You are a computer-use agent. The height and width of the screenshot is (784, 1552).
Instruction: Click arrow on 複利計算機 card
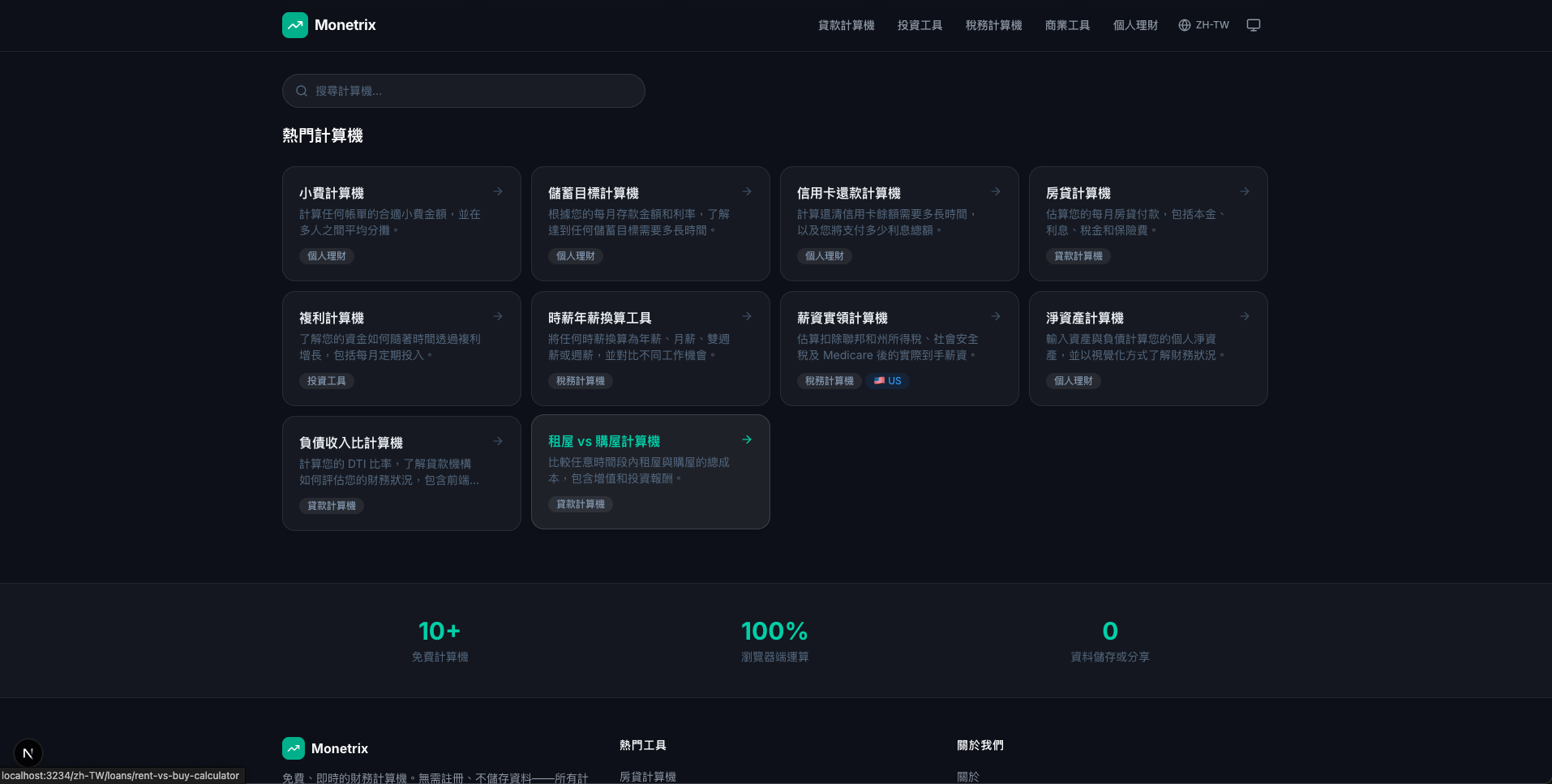[498, 316]
